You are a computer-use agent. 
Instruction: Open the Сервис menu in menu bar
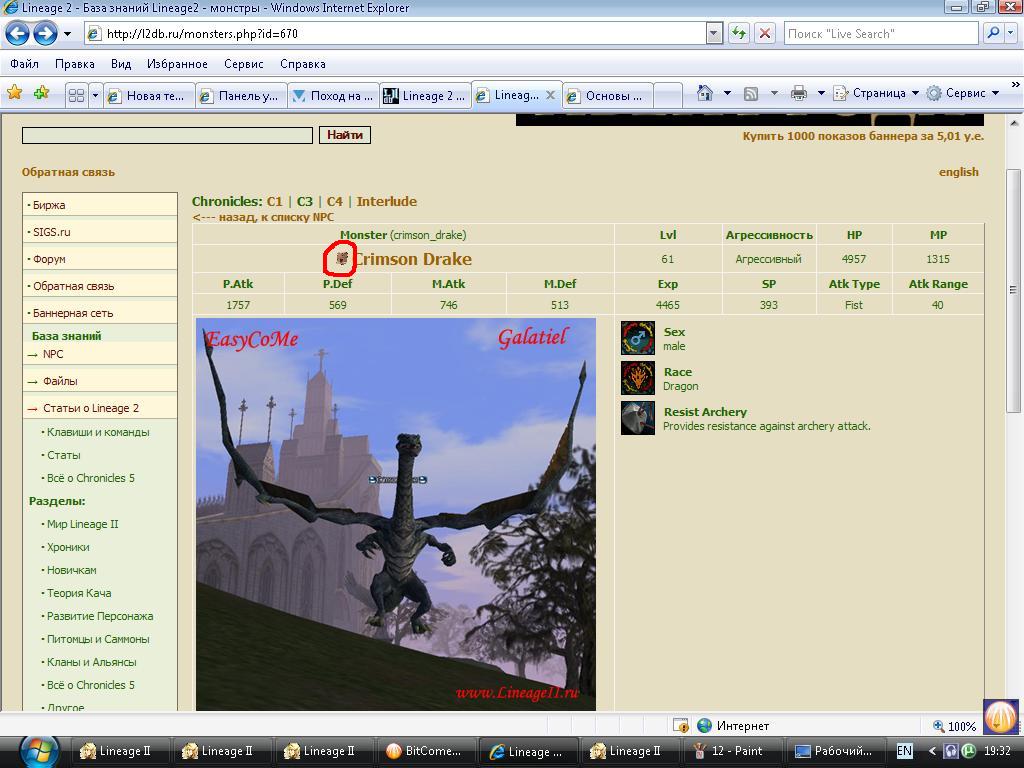(x=244, y=64)
